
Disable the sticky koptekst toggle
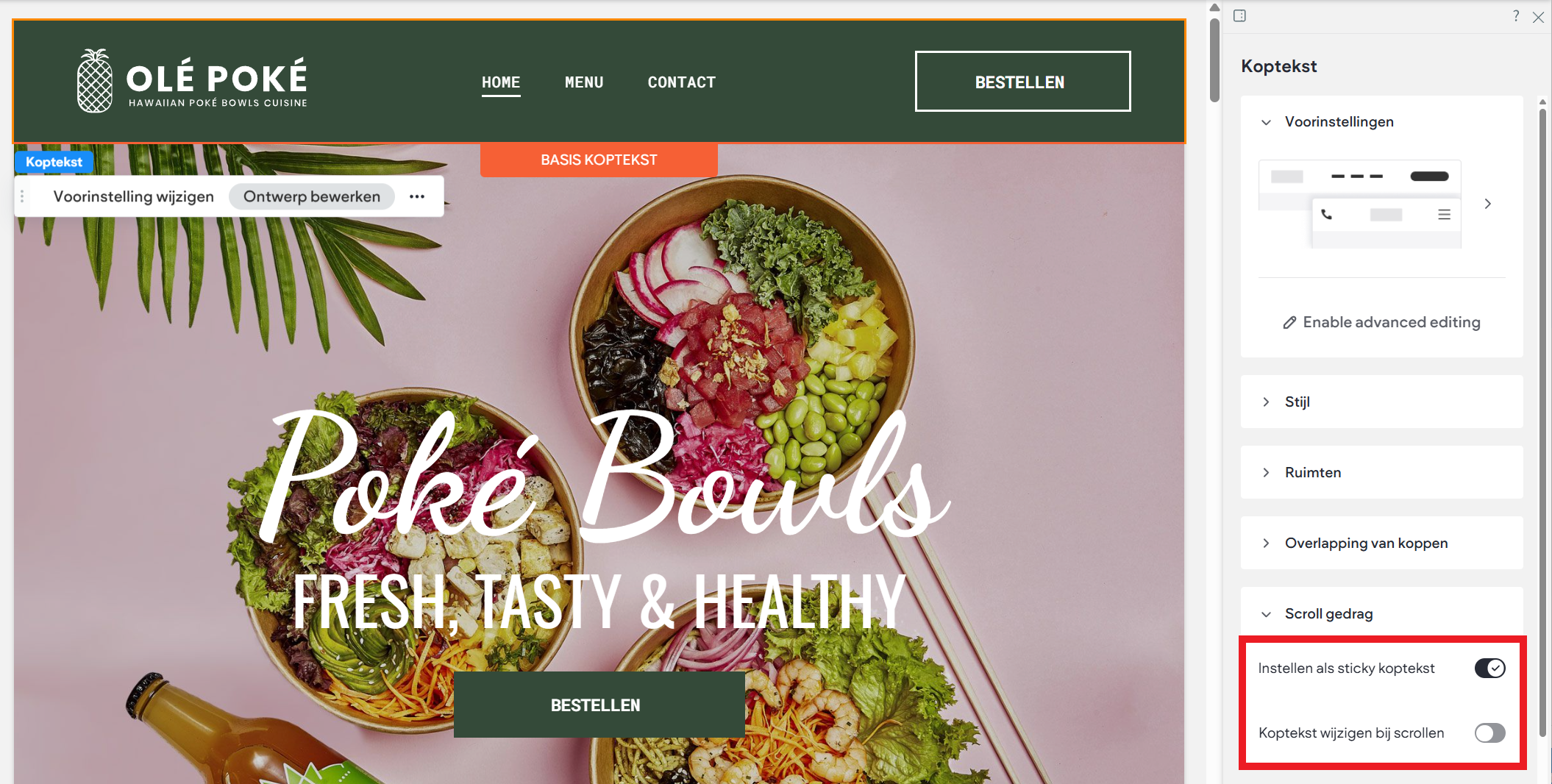click(x=1489, y=668)
